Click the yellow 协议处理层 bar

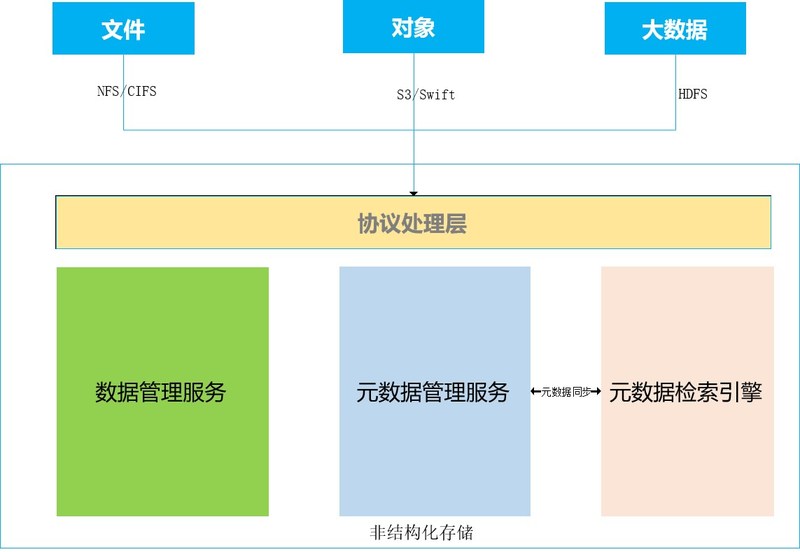point(412,223)
